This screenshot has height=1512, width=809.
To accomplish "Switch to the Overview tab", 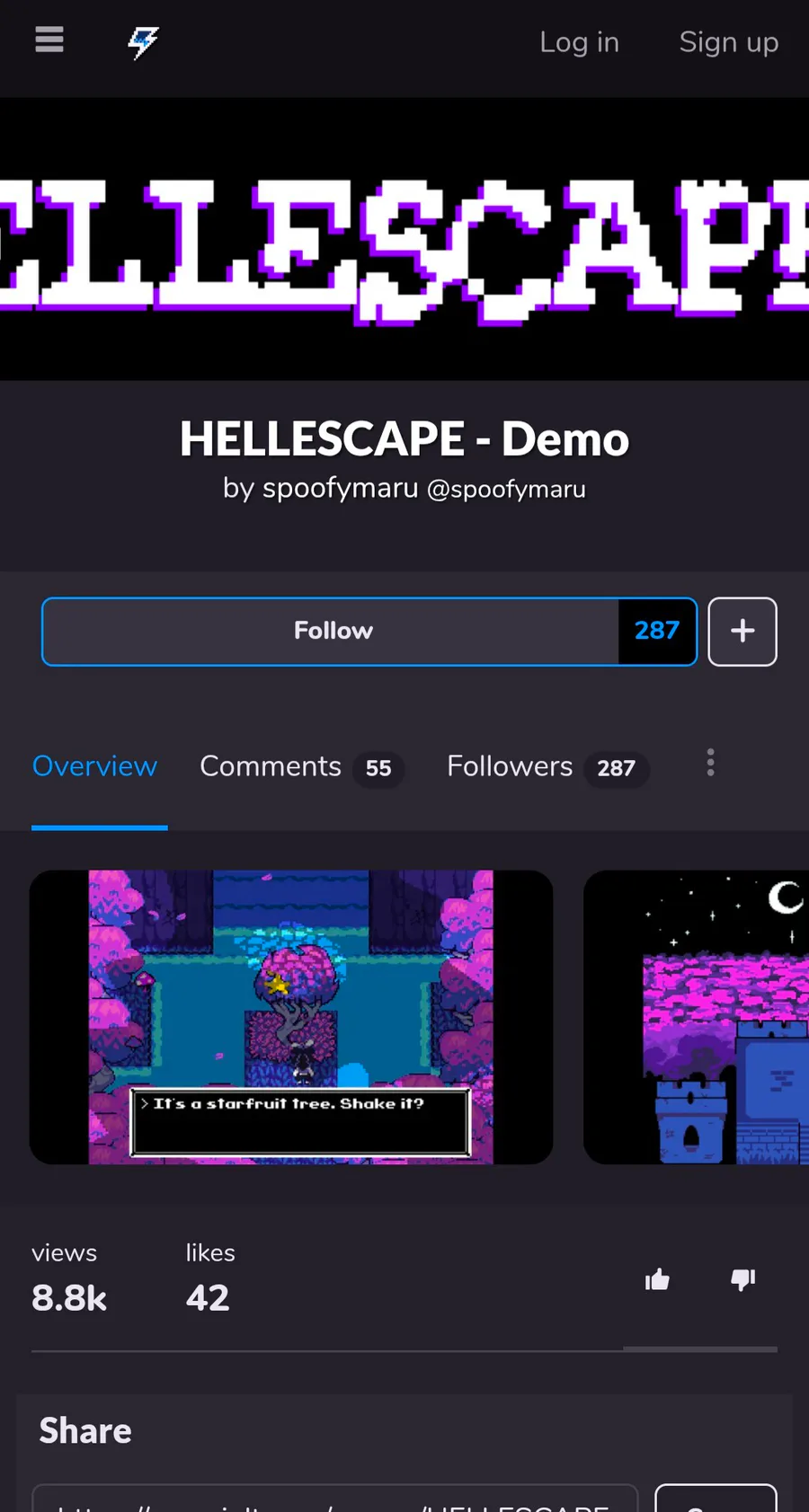I will [x=95, y=766].
